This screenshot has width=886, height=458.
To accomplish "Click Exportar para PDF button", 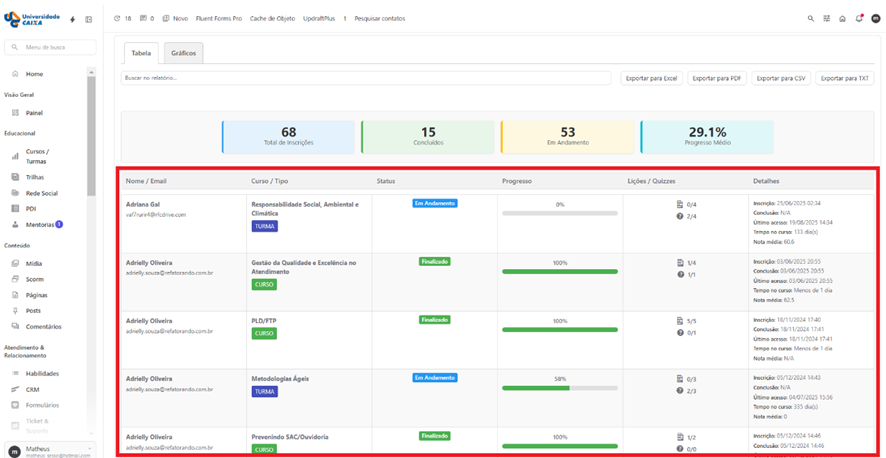I will point(717,78).
